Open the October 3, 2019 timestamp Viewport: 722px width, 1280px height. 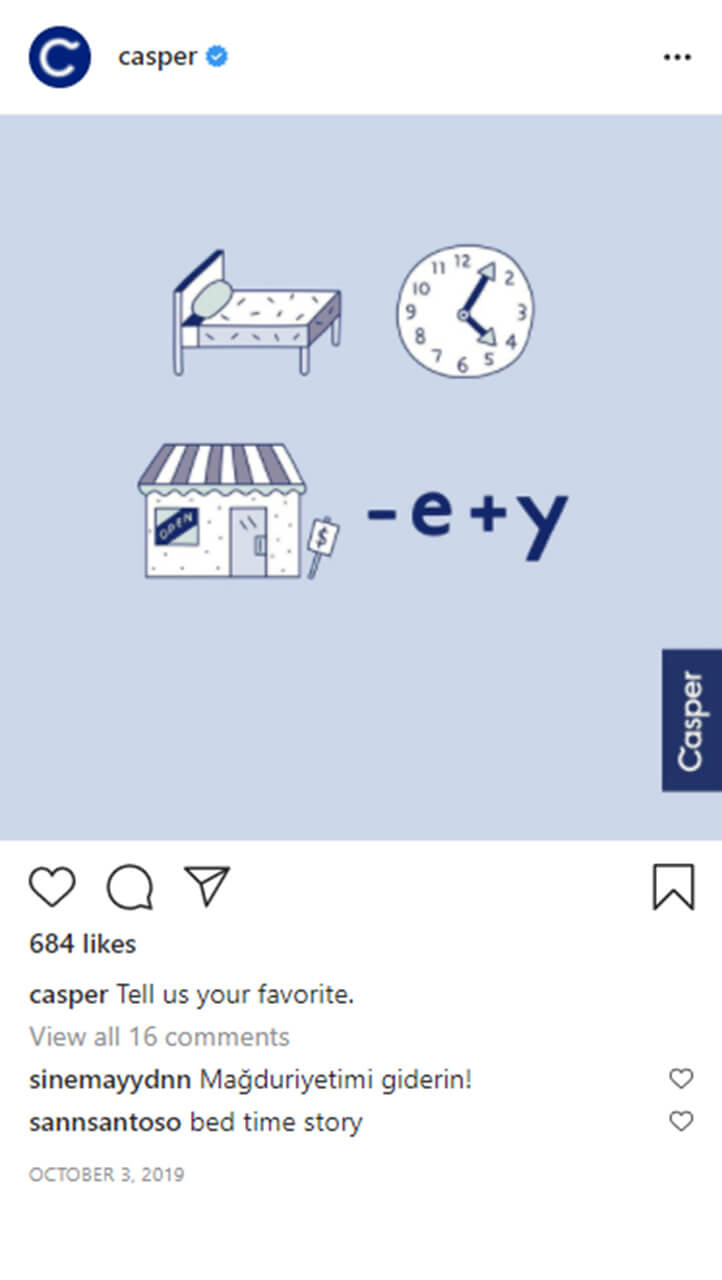[x=107, y=1175]
